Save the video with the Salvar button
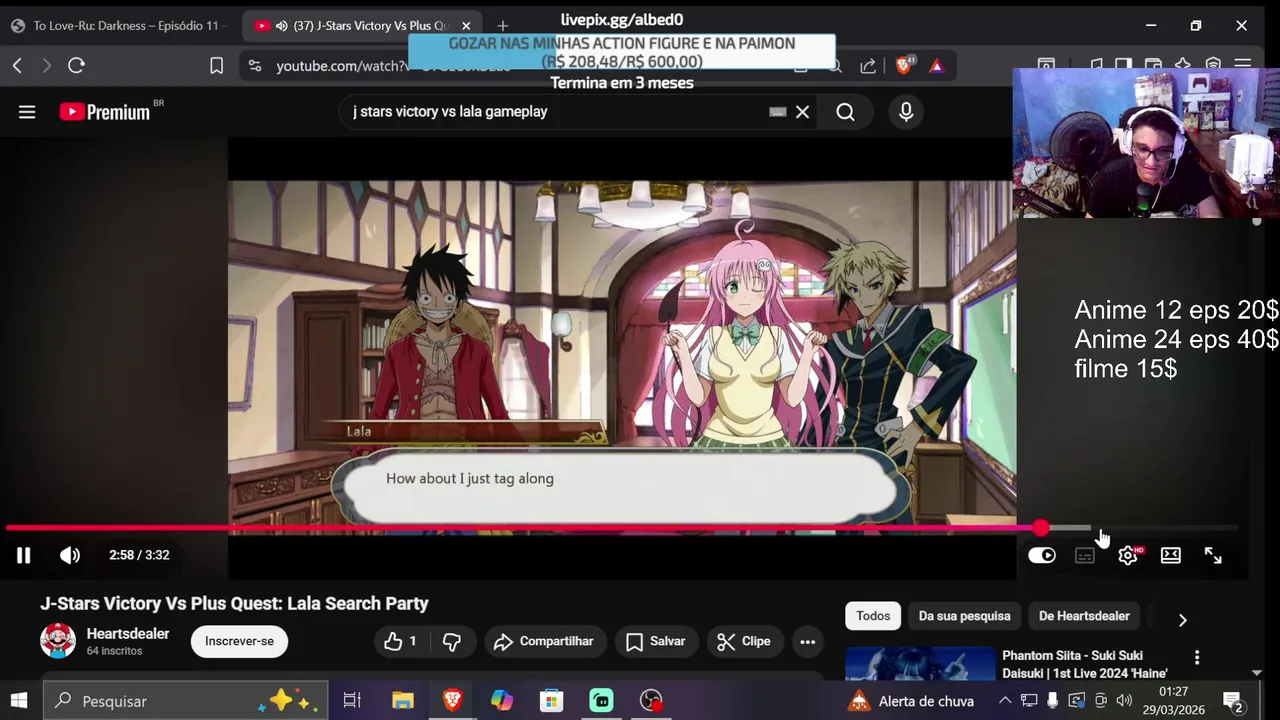Screen dimensions: 1280x720 point(656,641)
